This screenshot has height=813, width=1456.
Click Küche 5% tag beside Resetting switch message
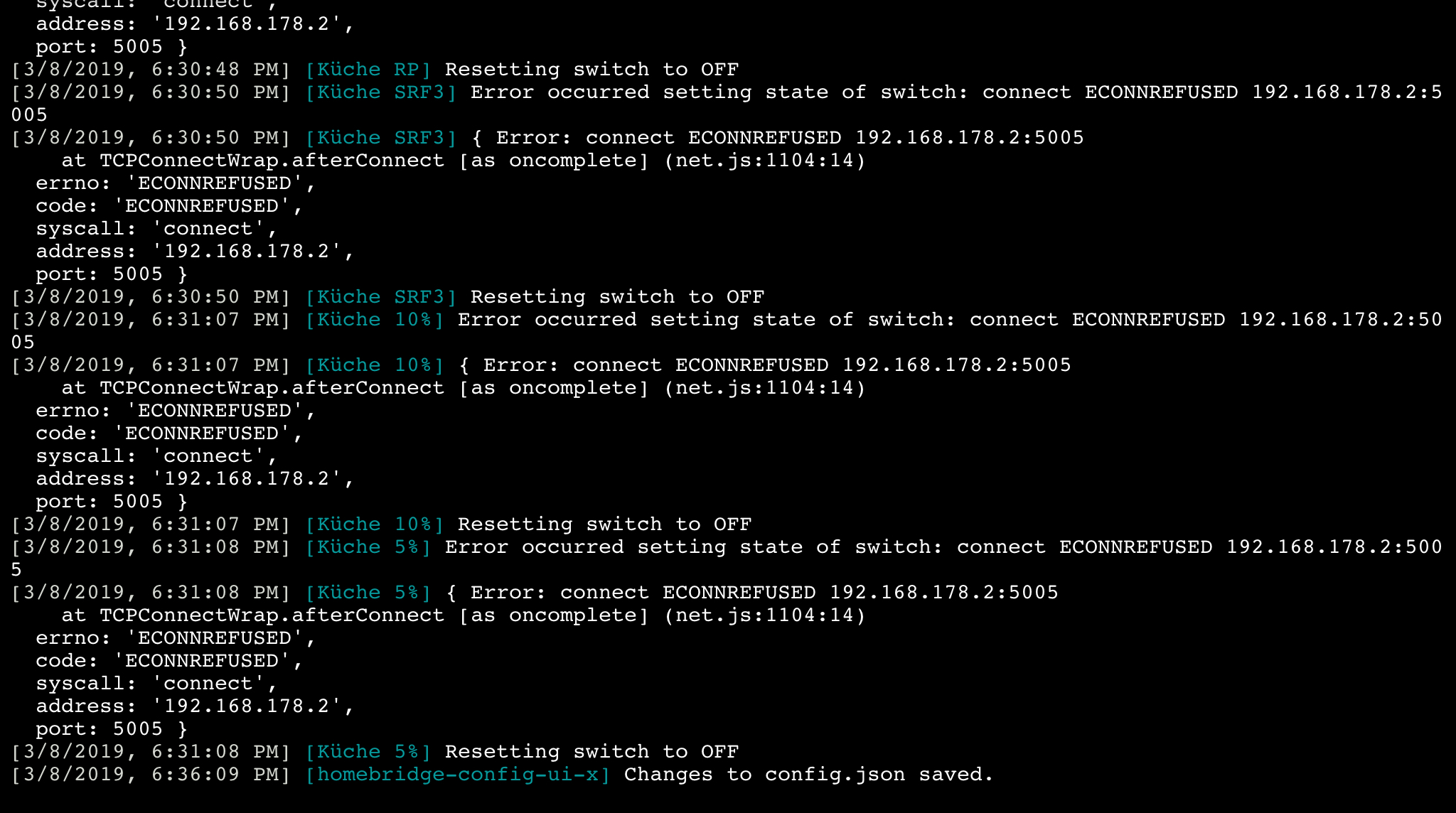coord(368,752)
